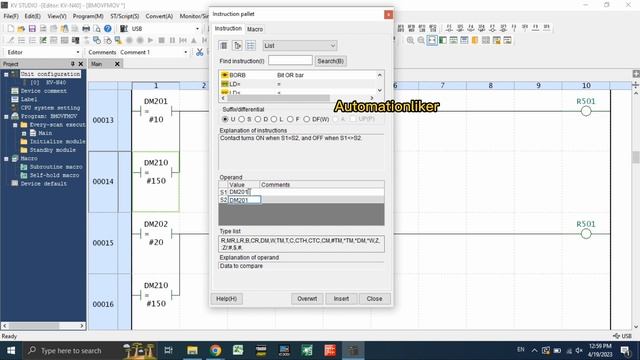Click the F9 horizontal line icon
640x360 pixels.
tap(536, 28)
